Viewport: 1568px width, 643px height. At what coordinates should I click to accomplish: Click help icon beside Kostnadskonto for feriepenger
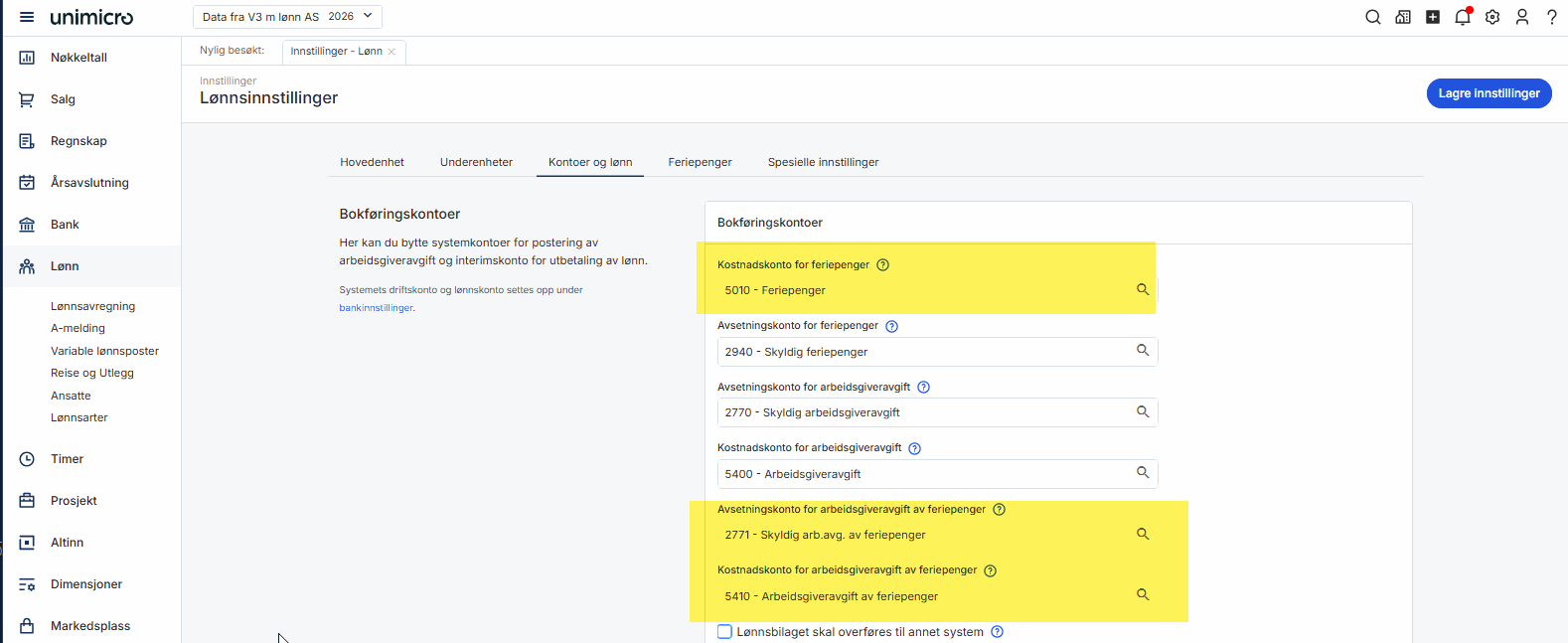click(882, 265)
